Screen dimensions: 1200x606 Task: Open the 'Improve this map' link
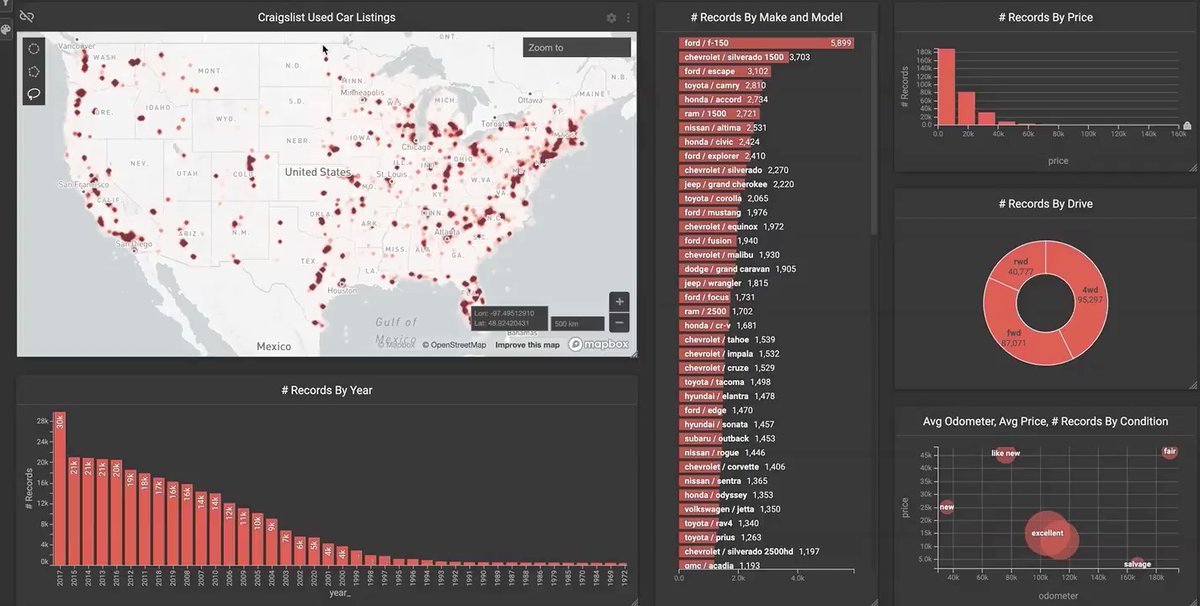click(527, 346)
